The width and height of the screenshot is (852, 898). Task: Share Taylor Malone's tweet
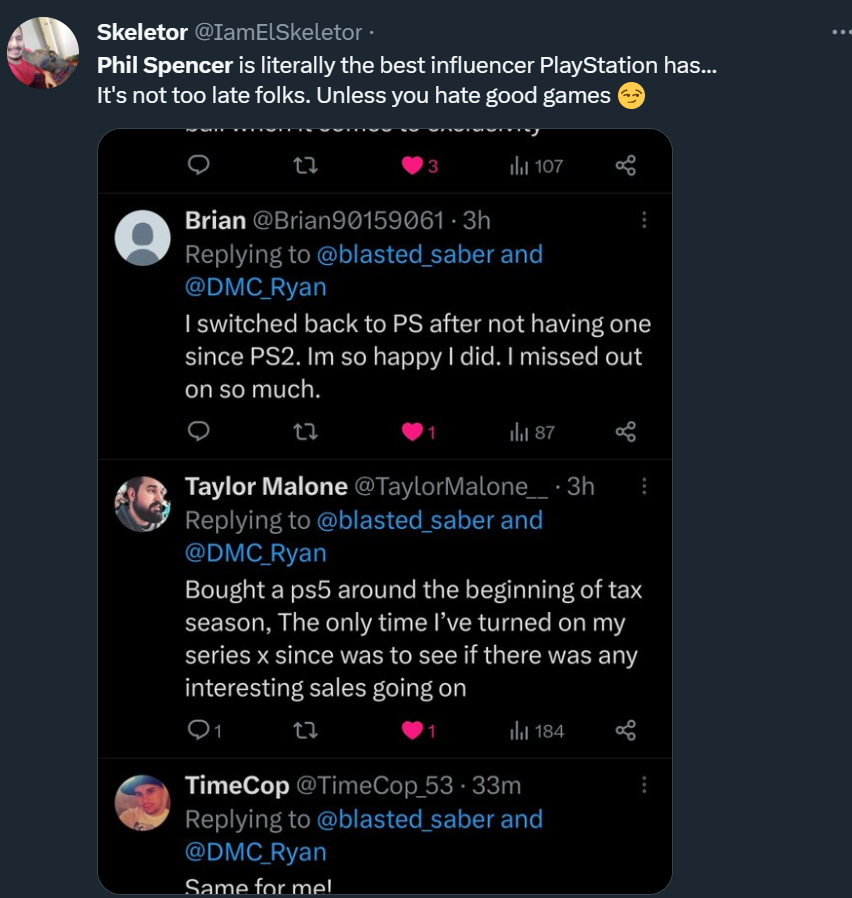click(x=626, y=730)
